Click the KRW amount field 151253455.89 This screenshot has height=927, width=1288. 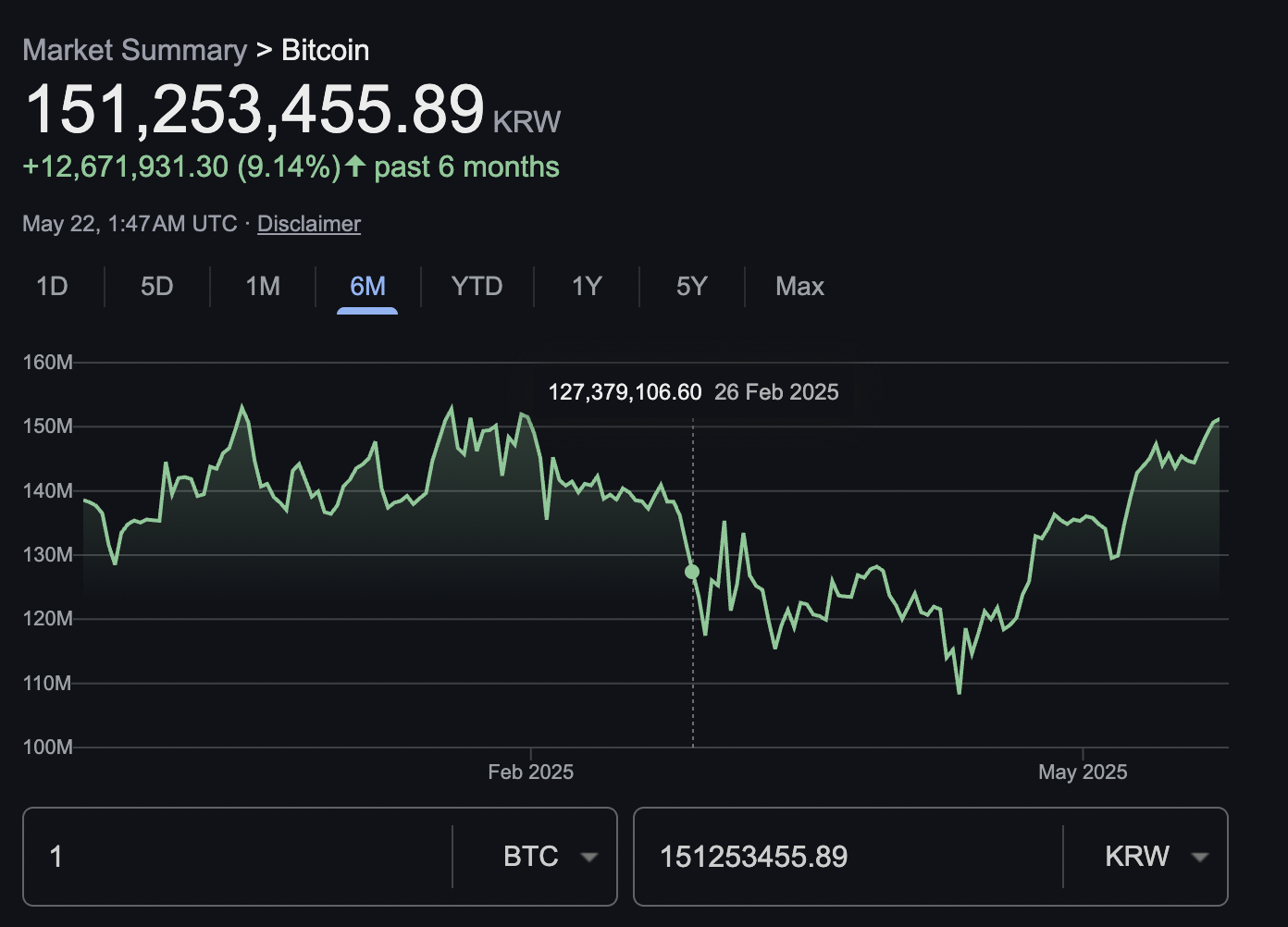point(848,857)
